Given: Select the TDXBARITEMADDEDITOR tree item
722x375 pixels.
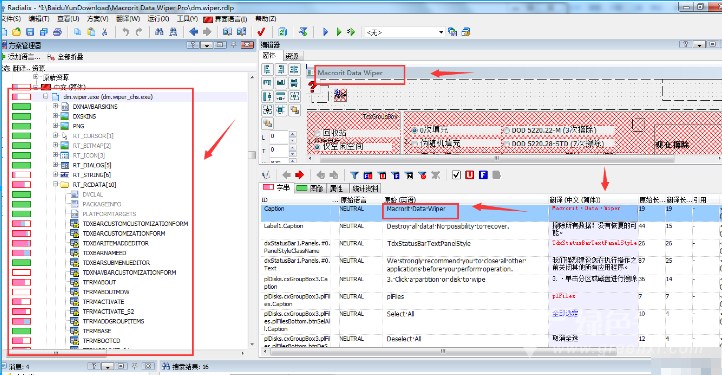Looking at the screenshot, I should pos(116,243).
